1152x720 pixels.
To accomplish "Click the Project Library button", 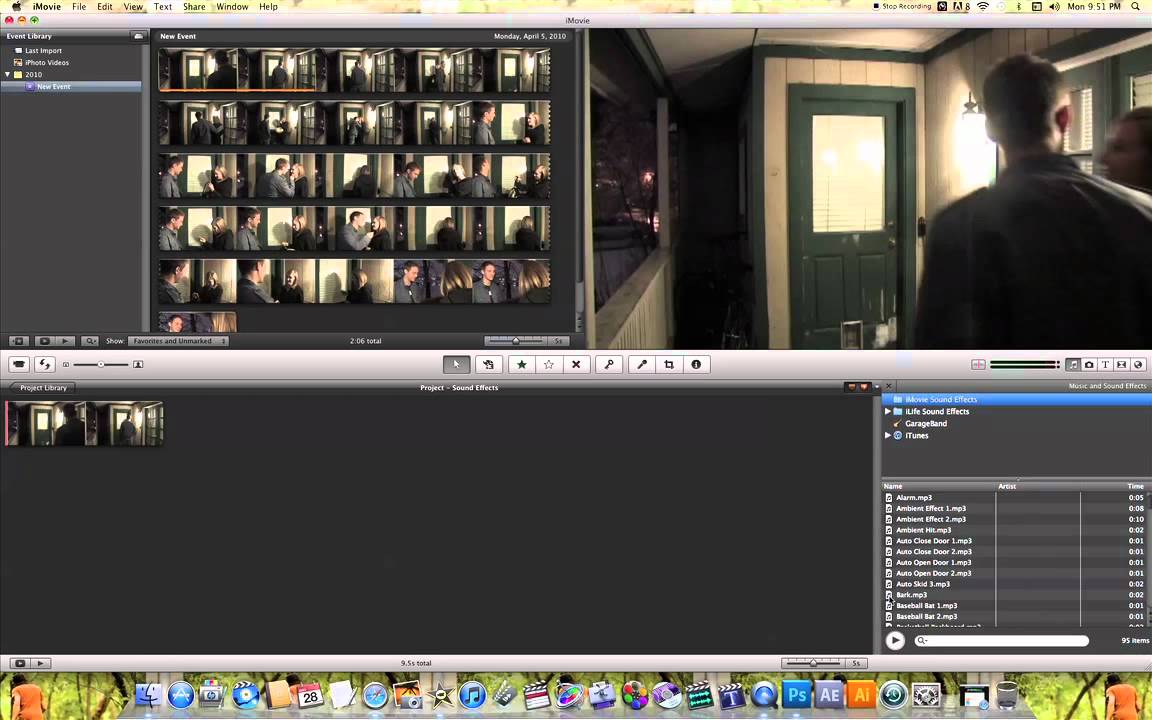I will (x=43, y=387).
